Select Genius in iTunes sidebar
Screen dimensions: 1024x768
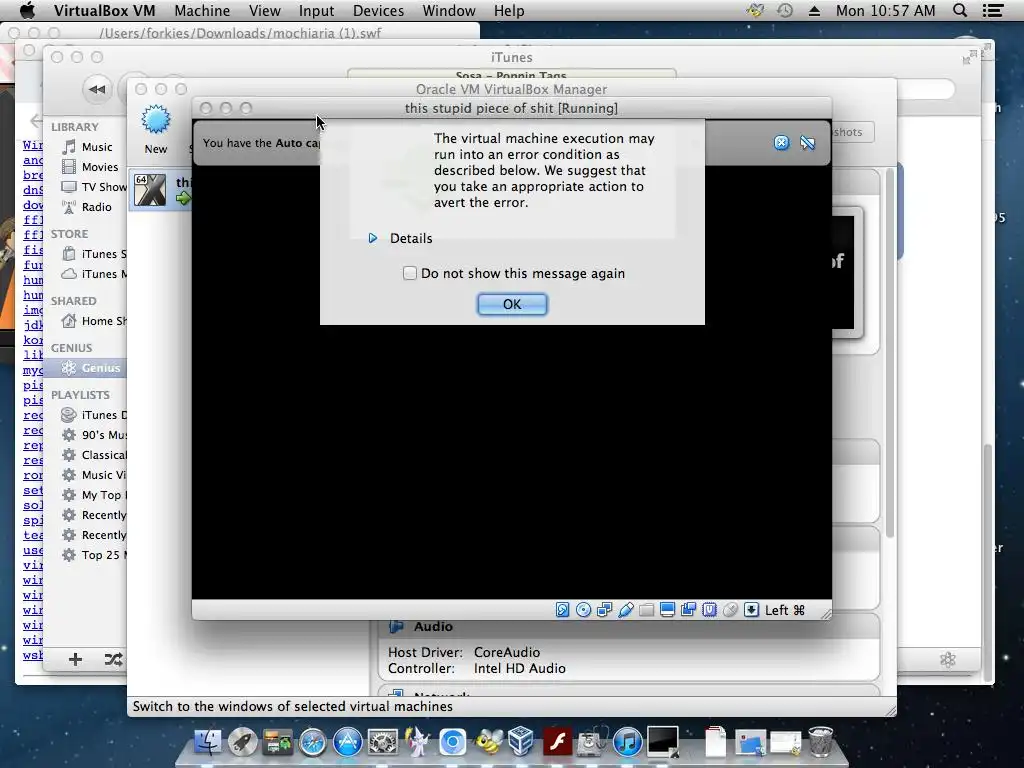86,368
